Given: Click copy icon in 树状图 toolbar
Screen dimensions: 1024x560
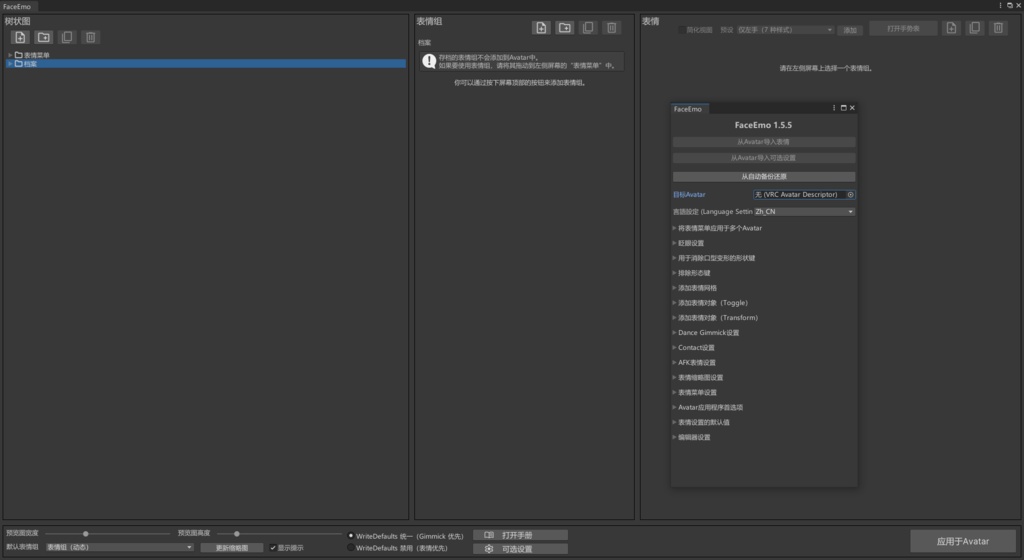Looking at the screenshot, I should (x=67, y=37).
